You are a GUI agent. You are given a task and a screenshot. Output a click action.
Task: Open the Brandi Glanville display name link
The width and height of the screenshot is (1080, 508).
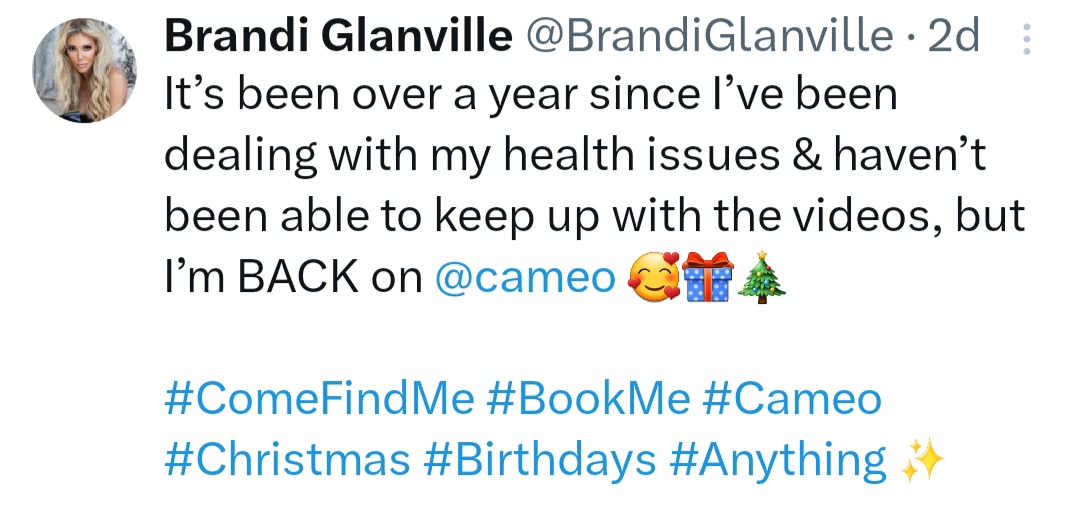(x=337, y=37)
